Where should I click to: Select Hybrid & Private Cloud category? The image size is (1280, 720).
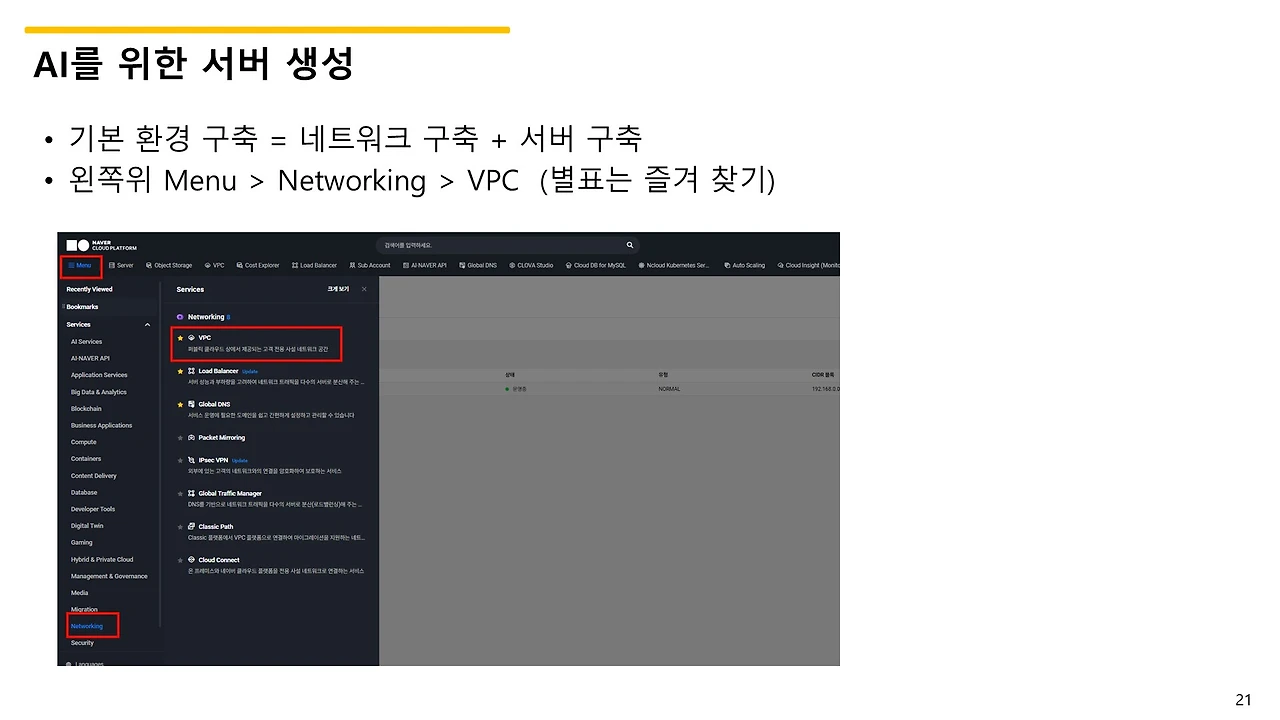(102, 559)
